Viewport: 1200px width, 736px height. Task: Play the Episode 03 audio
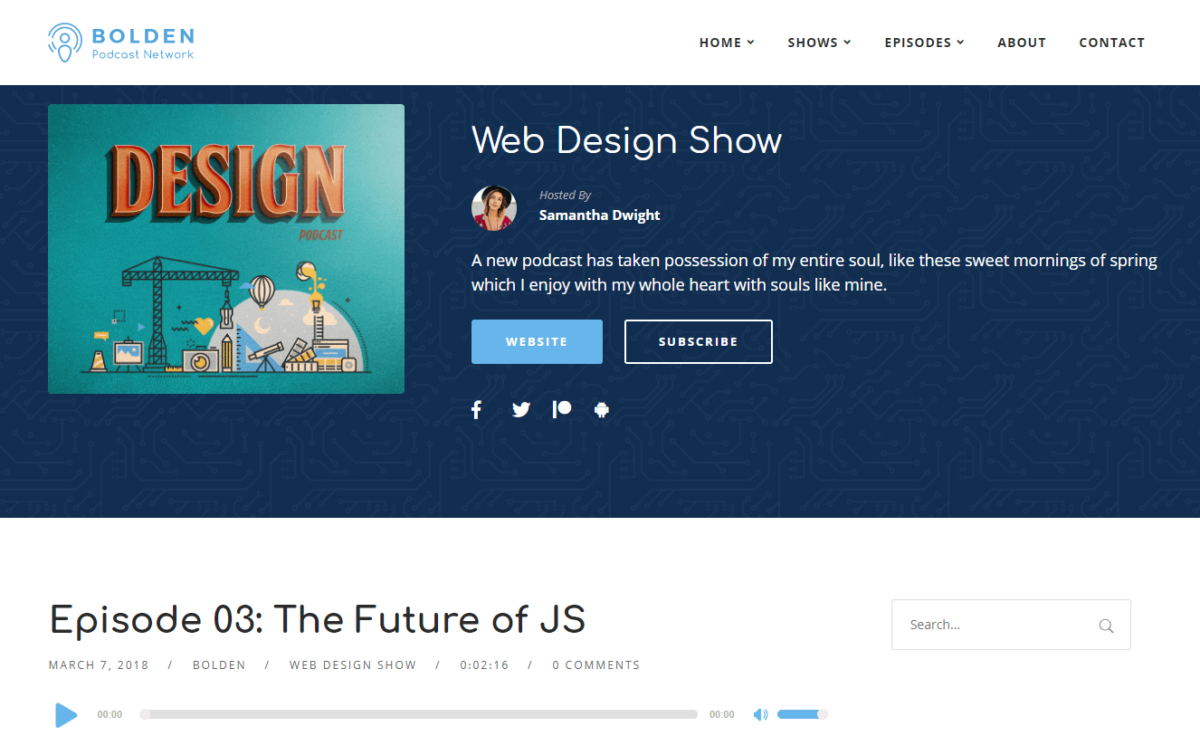click(66, 715)
